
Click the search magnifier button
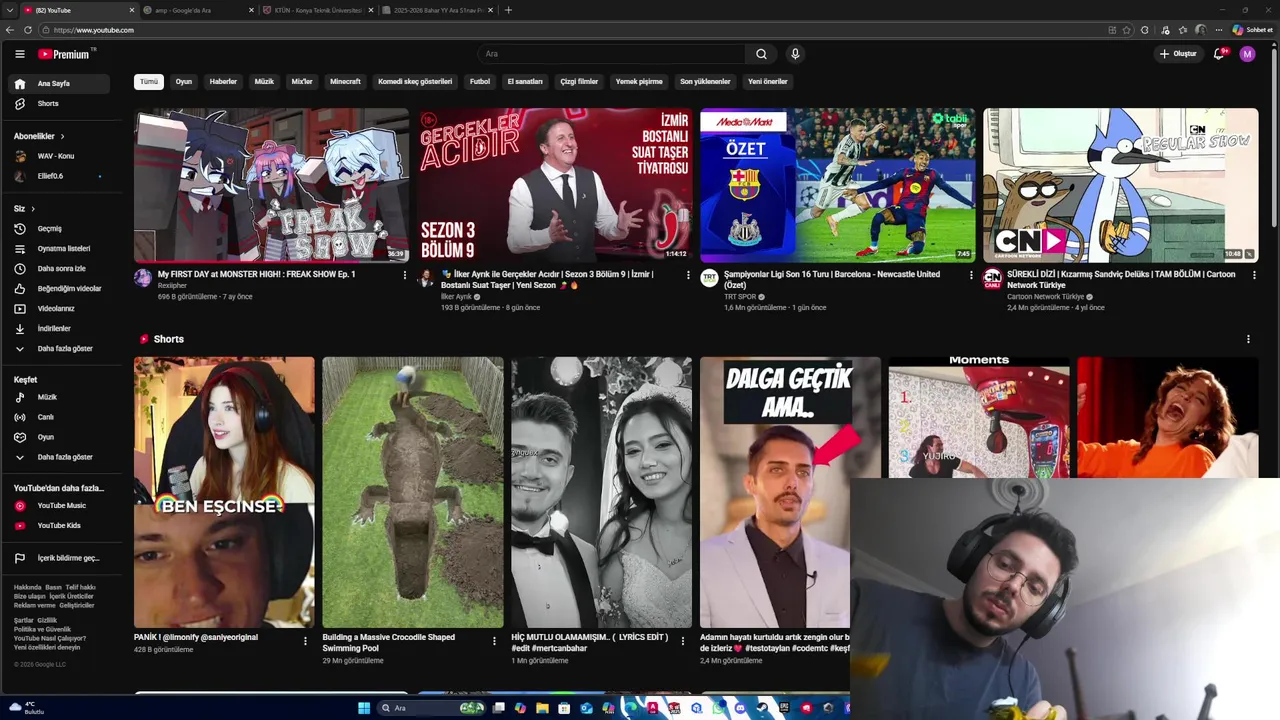pos(761,54)
